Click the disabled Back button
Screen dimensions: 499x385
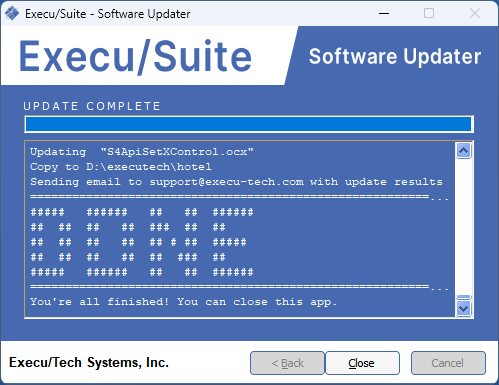pyautogui.click(x=287, y=363)
